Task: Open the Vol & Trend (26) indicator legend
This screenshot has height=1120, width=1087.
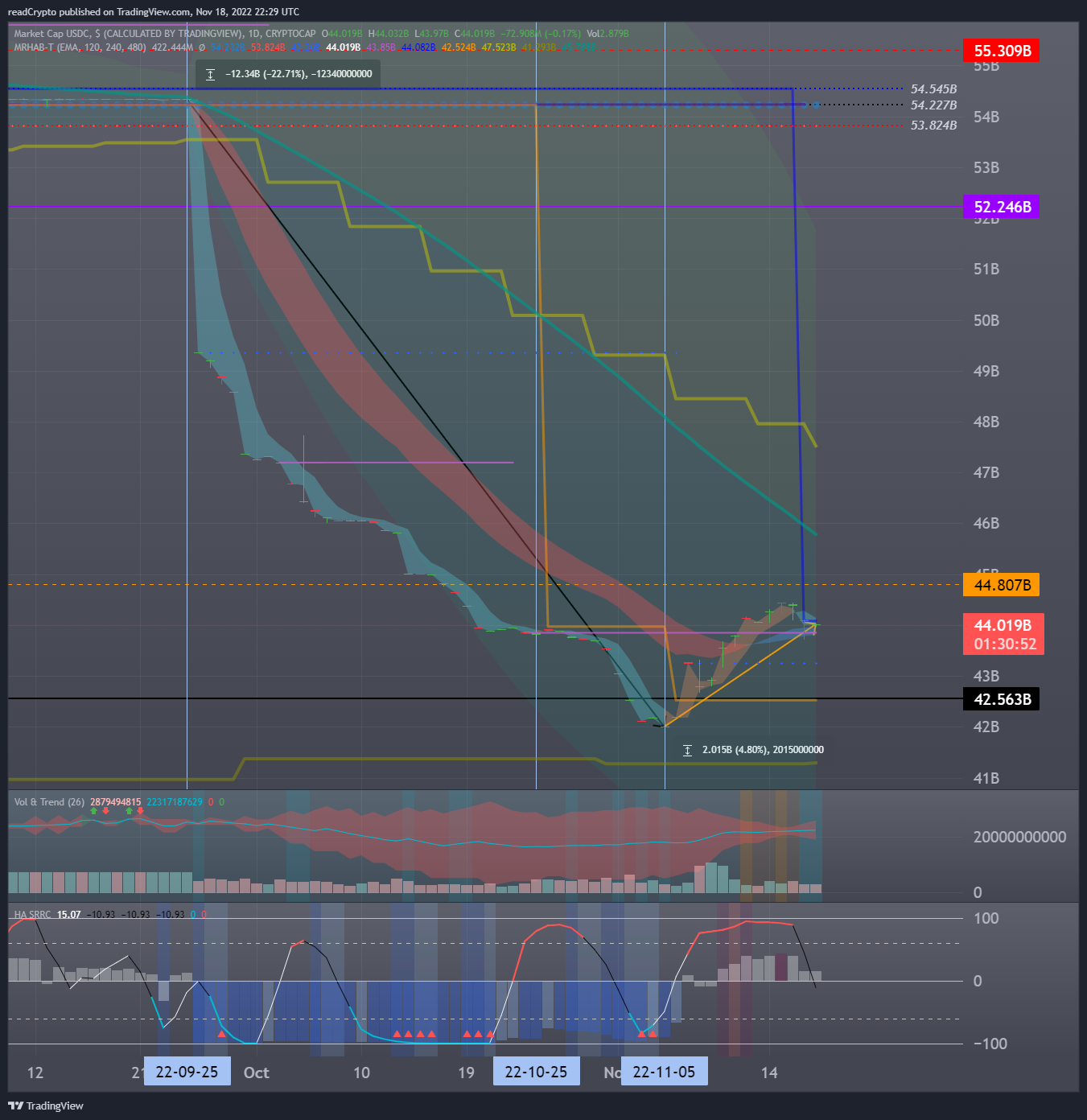Action: pyautogui.click(x=49, y=802)
